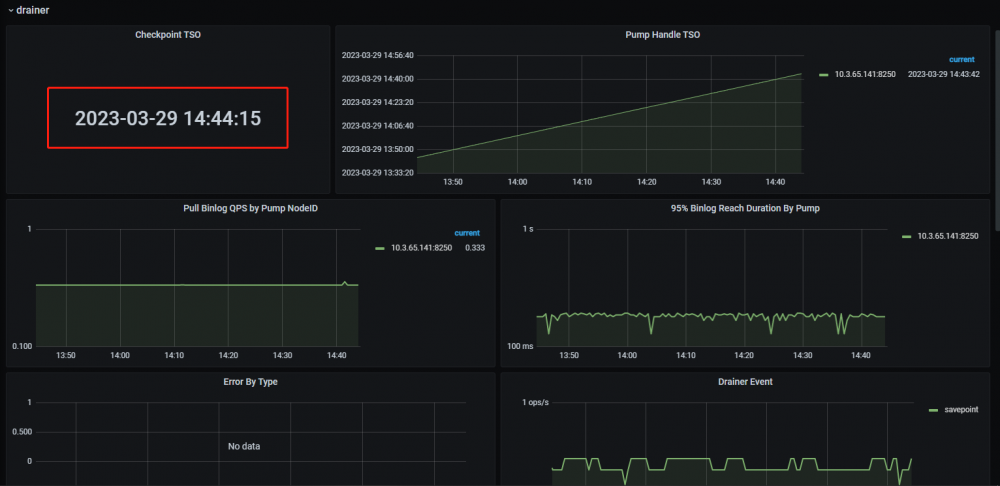Screen dimensions: 1000x486
Task: Sort by current column in Pump Handle TSO legend
Action: [x=961, y=59]
